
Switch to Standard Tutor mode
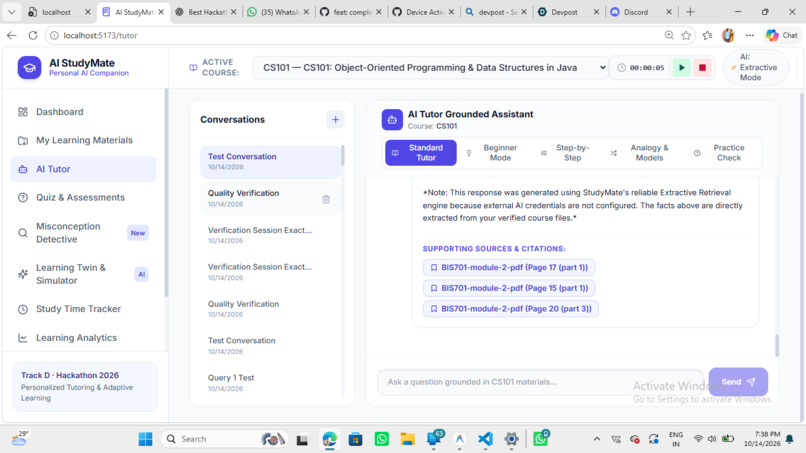tap(420, 153)
